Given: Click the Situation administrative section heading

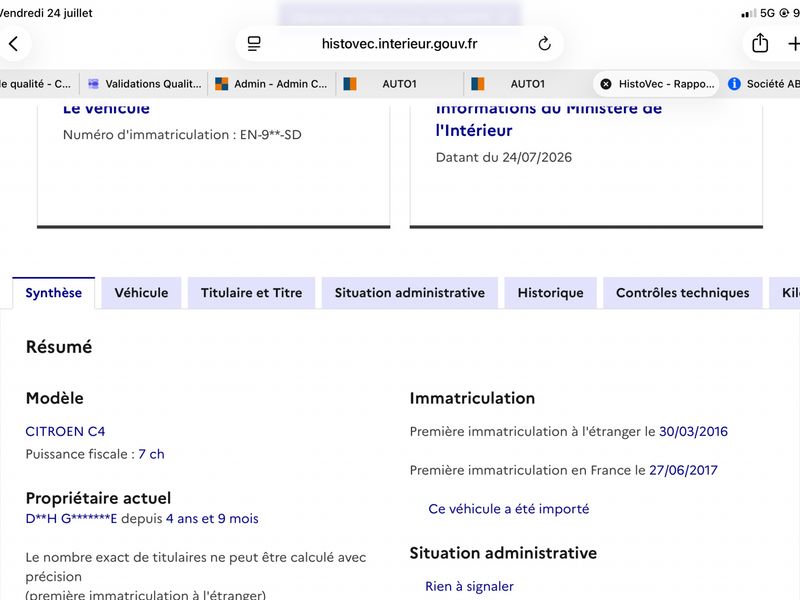Looking at the screenshot, I should click(x=503, y=553).
